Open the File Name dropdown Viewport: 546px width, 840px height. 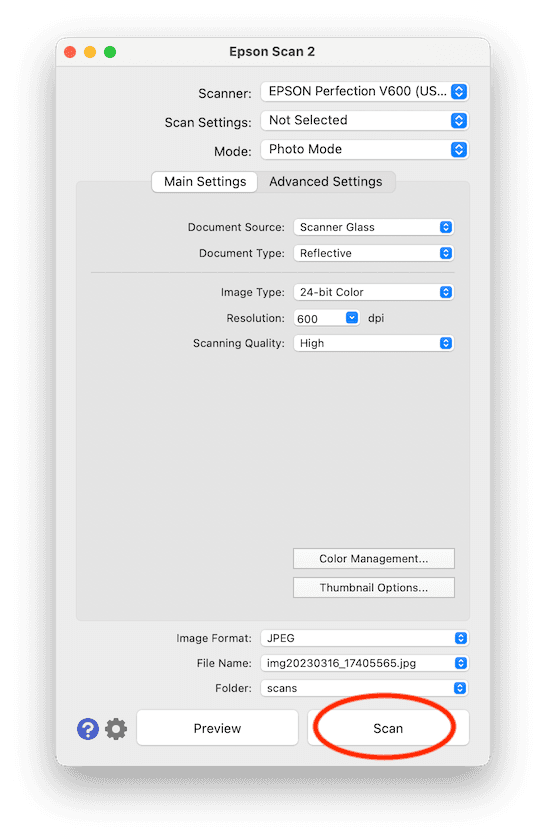click(x=364, y=663)
